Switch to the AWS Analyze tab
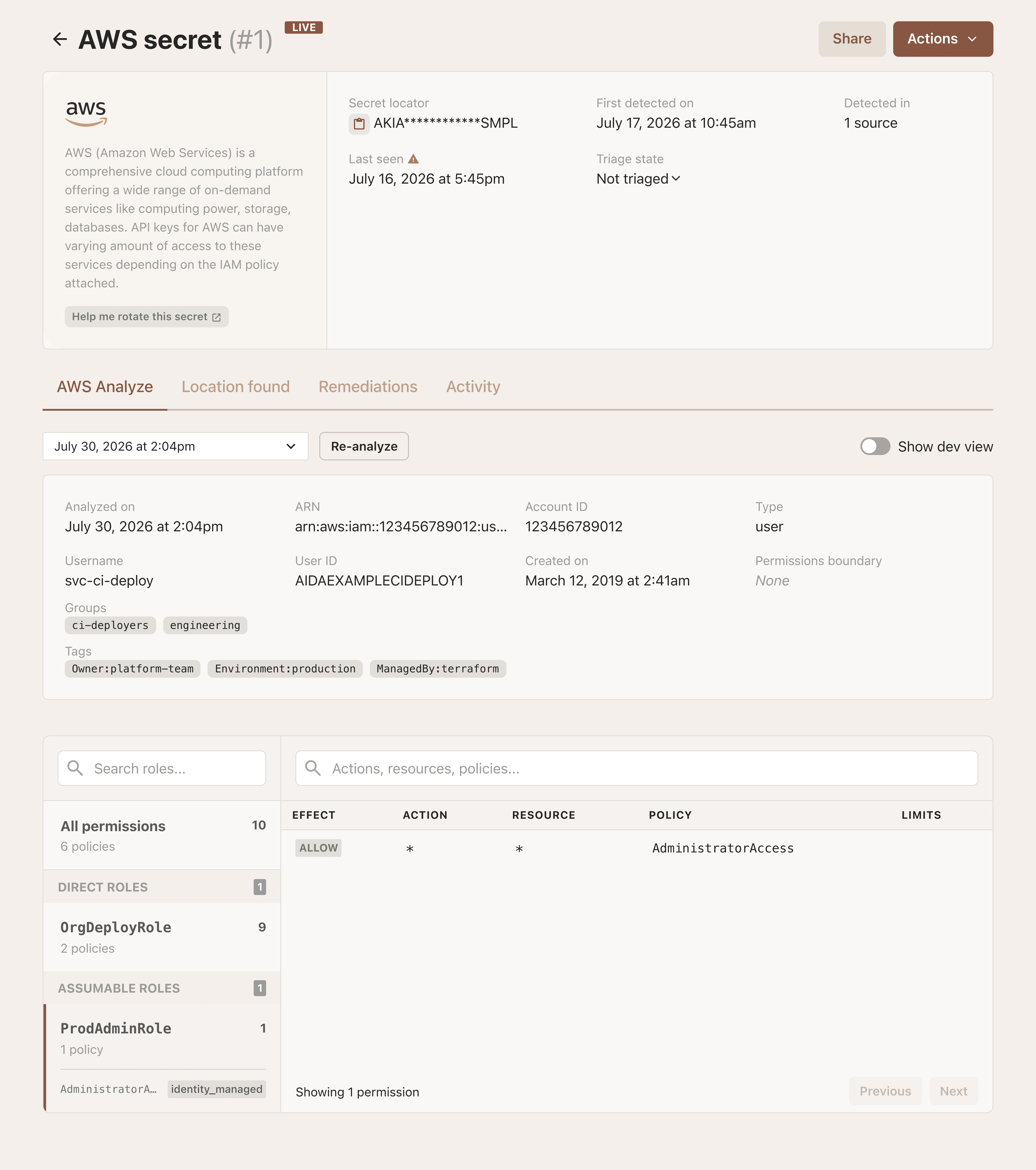 coord(105,387)
